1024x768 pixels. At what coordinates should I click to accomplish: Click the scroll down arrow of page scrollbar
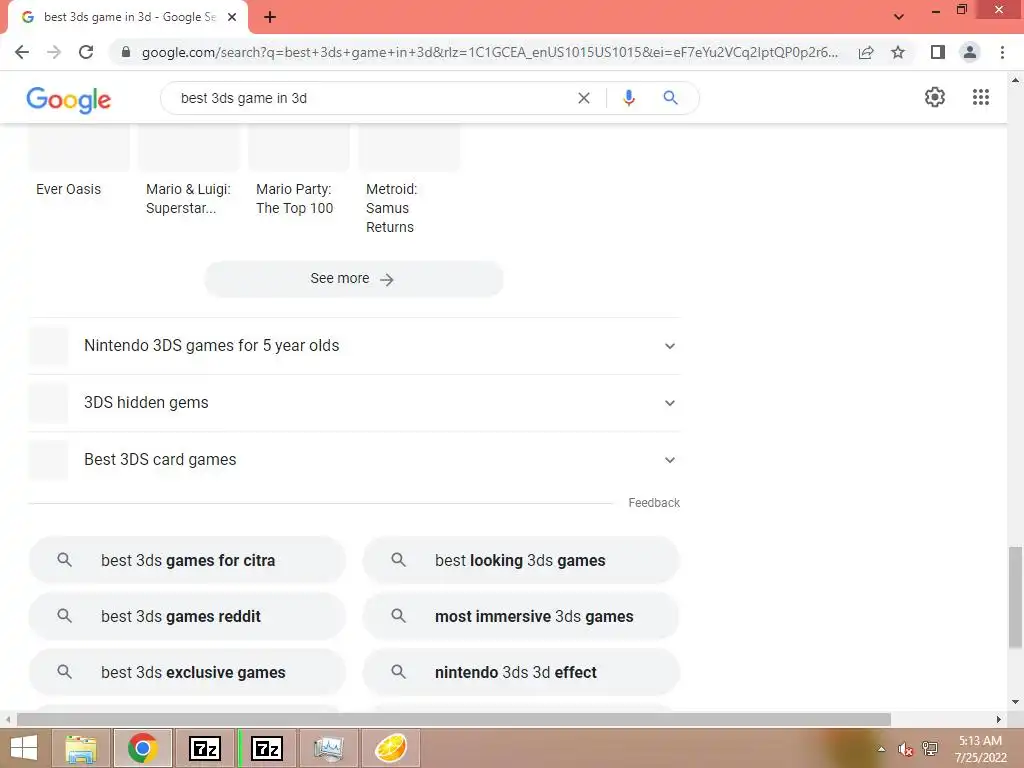1015,703
